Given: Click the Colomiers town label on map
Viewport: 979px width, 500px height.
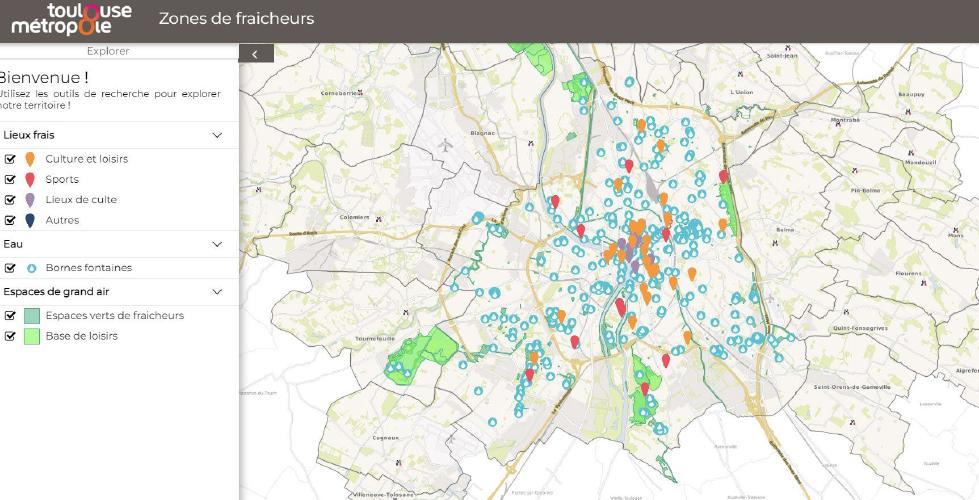Looking at the screenshot, I should tap(353, 217).
